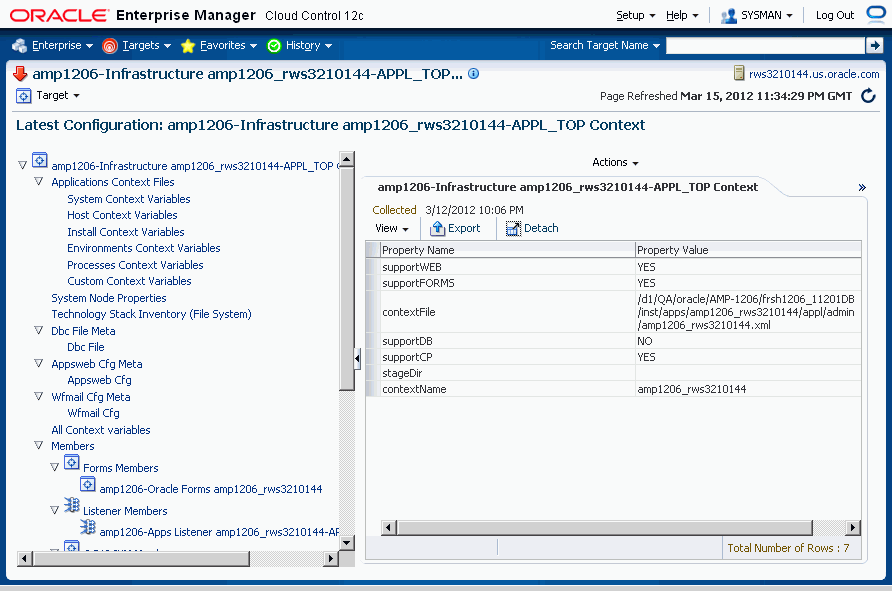
Task: Collapse the Appsweb Cfg Meta node
Action: pos(38,363)
